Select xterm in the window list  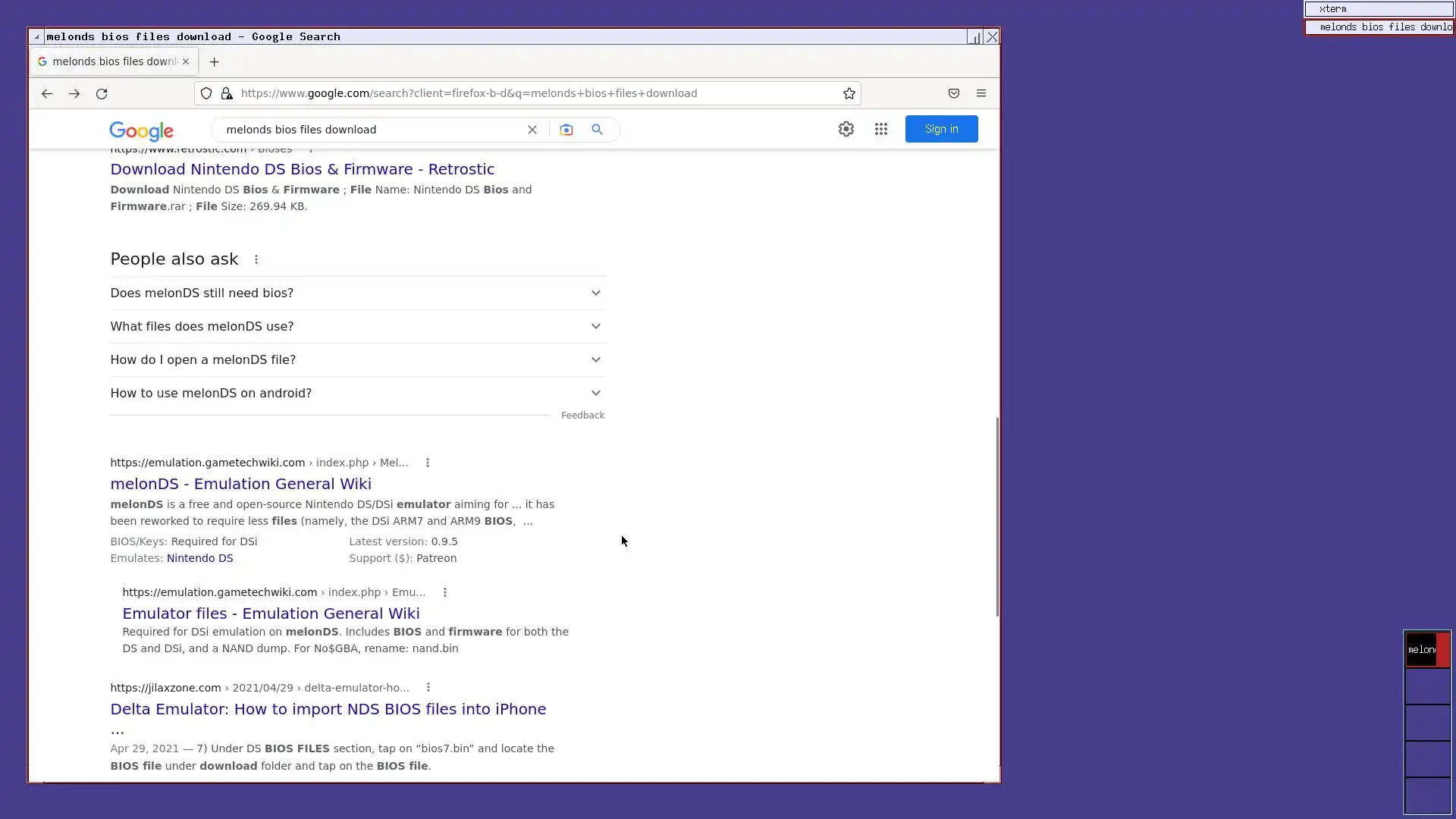click(1378, 9)
